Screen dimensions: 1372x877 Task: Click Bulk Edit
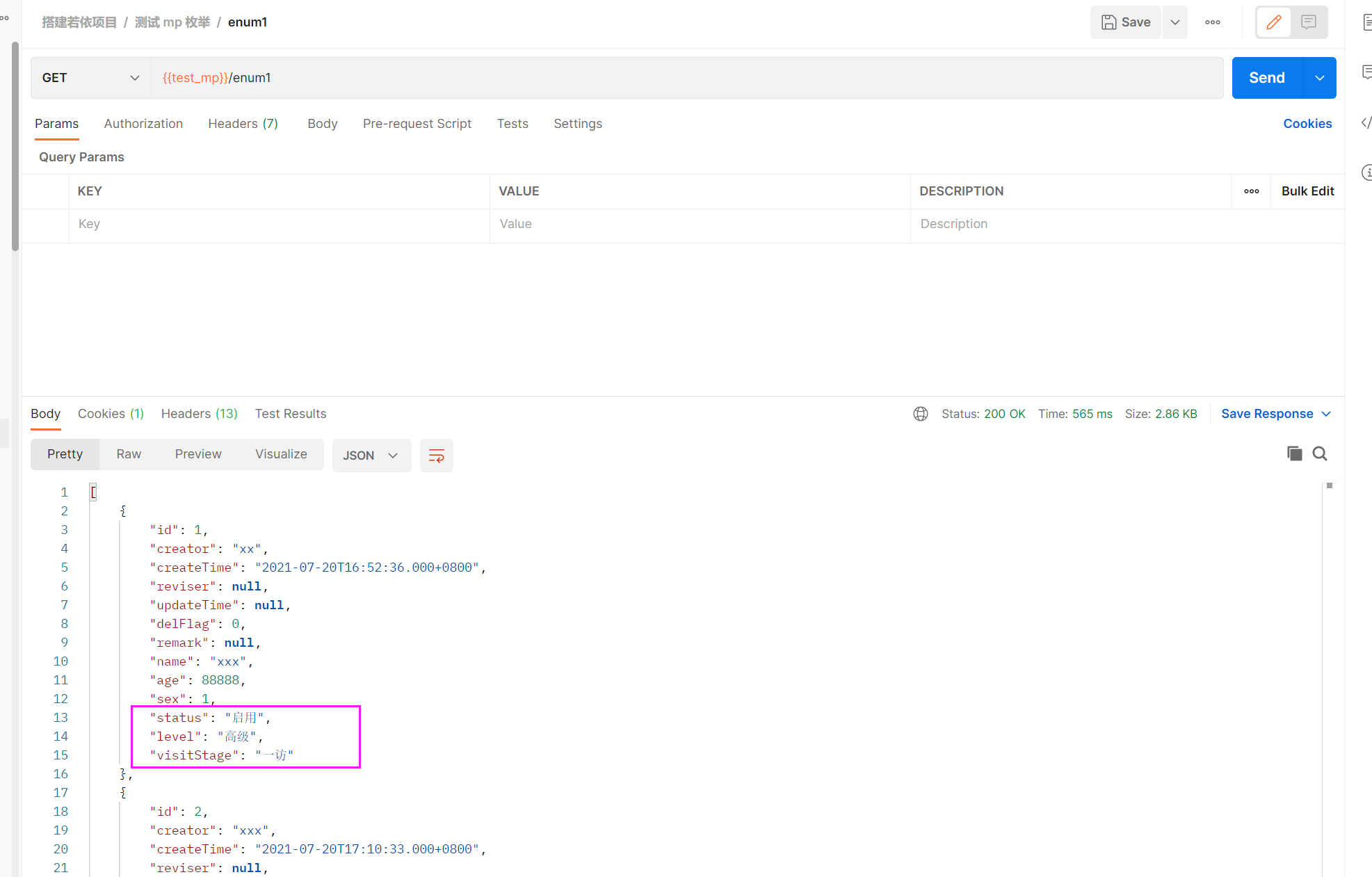1307,191
